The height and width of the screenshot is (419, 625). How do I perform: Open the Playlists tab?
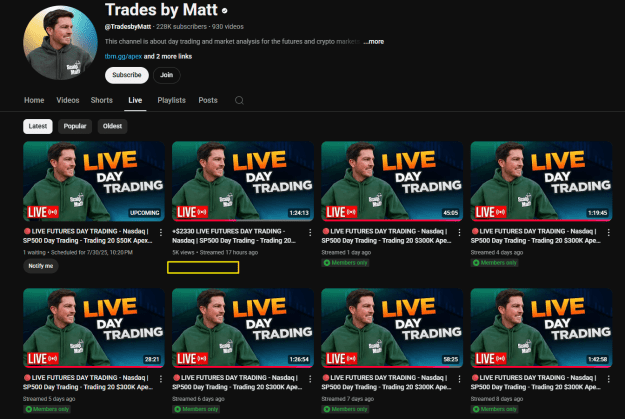(x=171, y=100)
